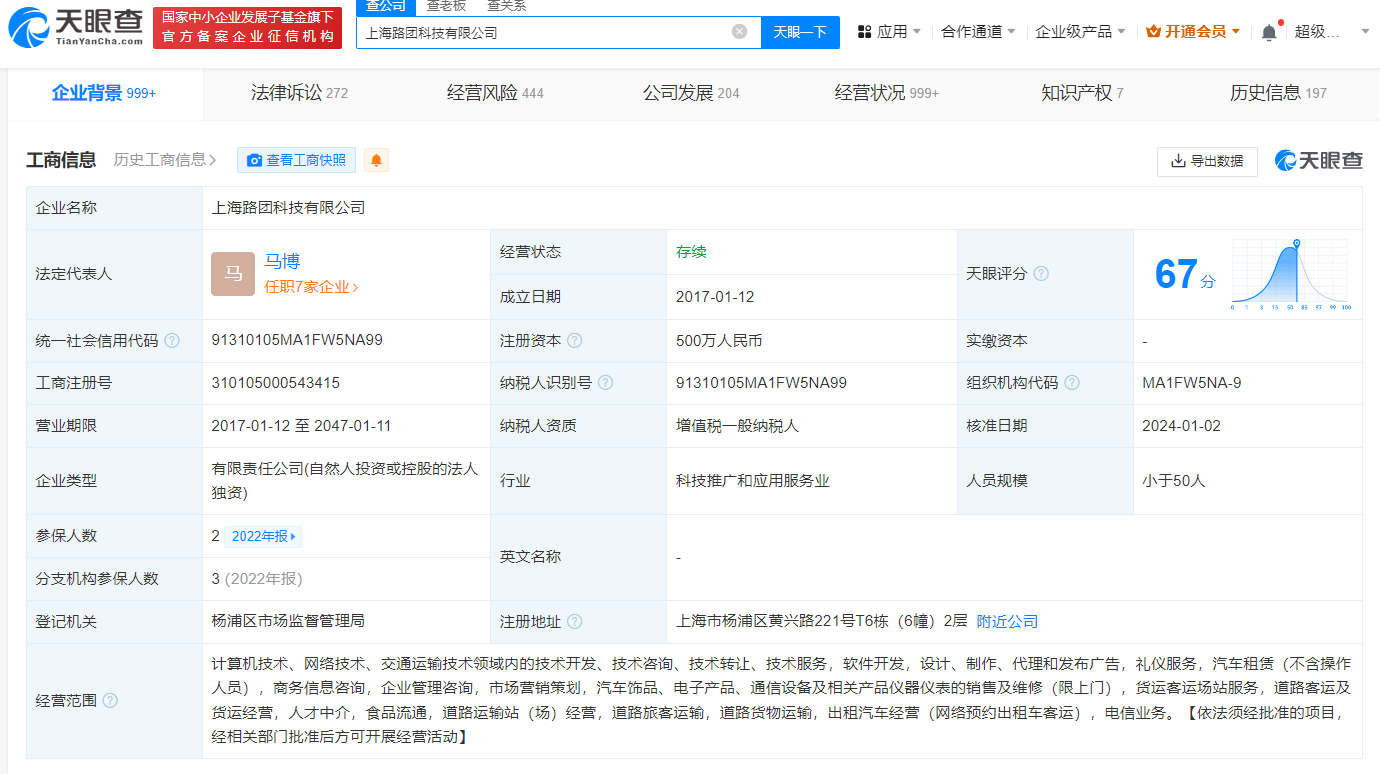
Task: Click the 天眼评分 score distribution chart
Action: click(1291, 273)
